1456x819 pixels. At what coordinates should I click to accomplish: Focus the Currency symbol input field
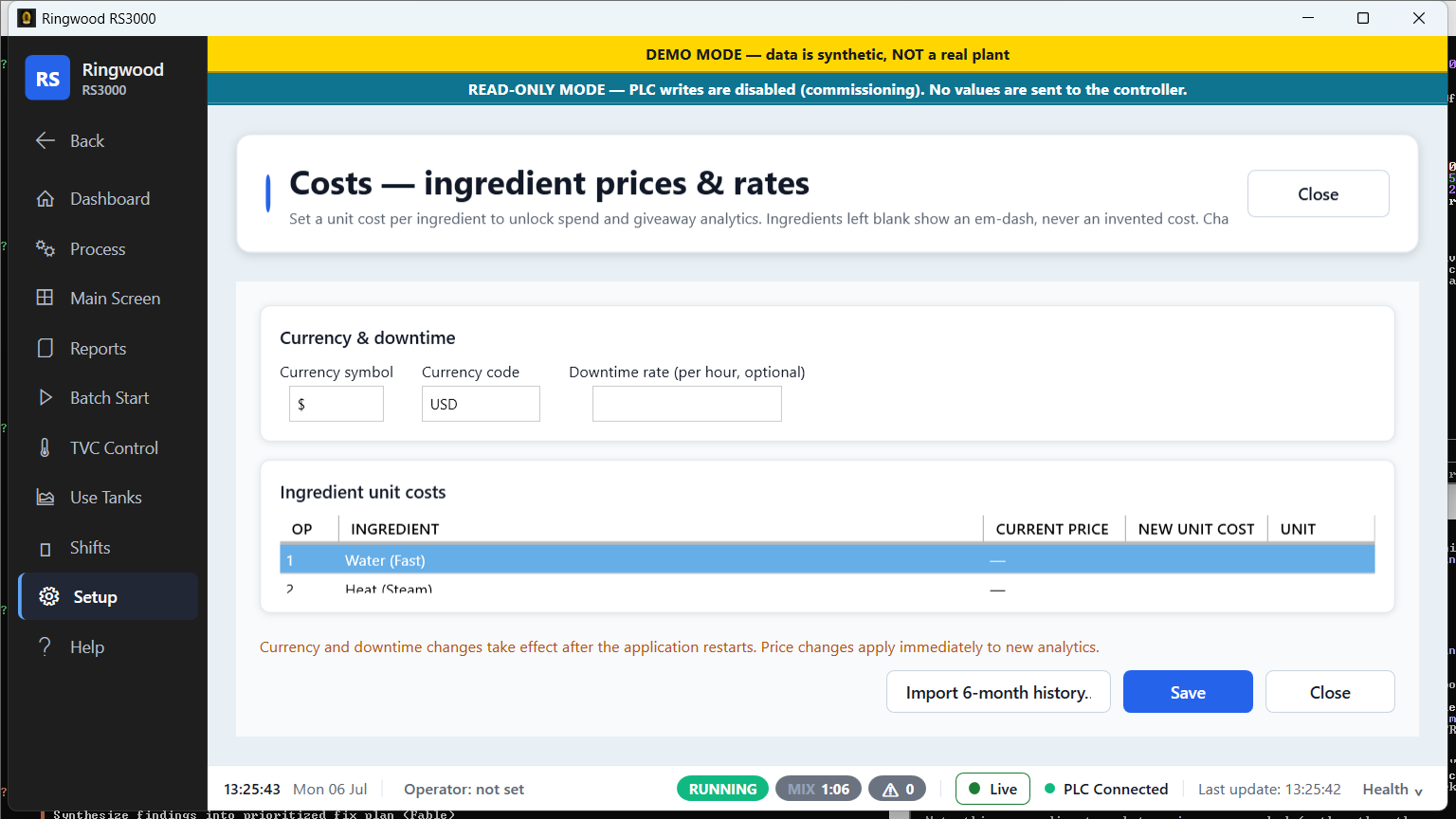pyautogui.click(x=337, y=404)
